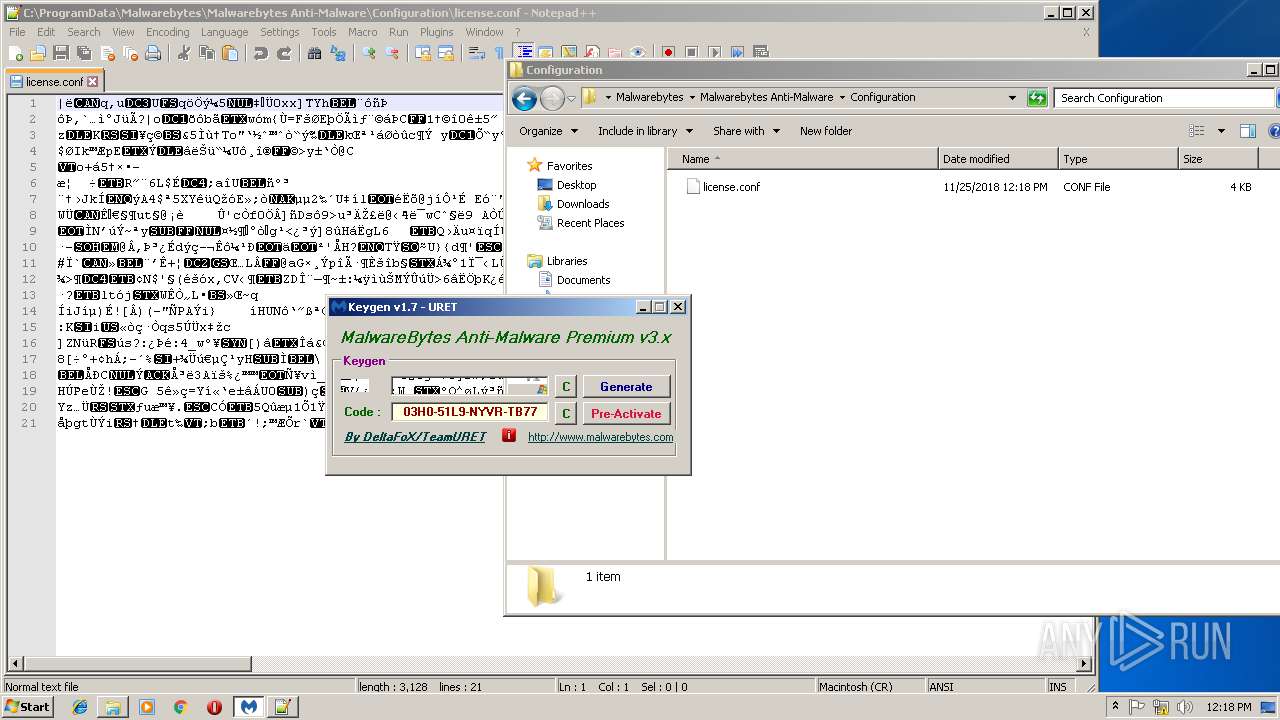The width and height of the screenshot is (1280, 720).
Task: Open the Settings menu in Notepad++
Action: pos(280,32)
